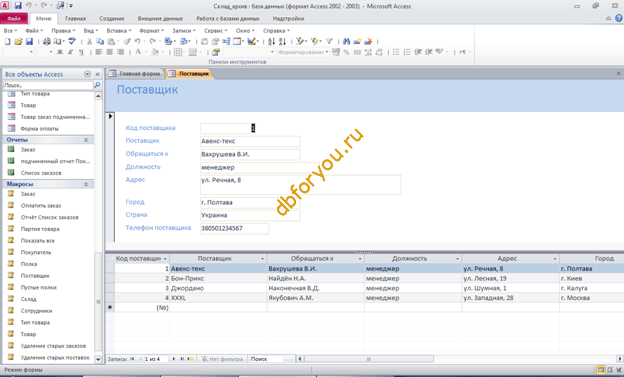Click the Save disk icon in the menu toolbar
The image size is (624, 377).
[x=29, y=41]
